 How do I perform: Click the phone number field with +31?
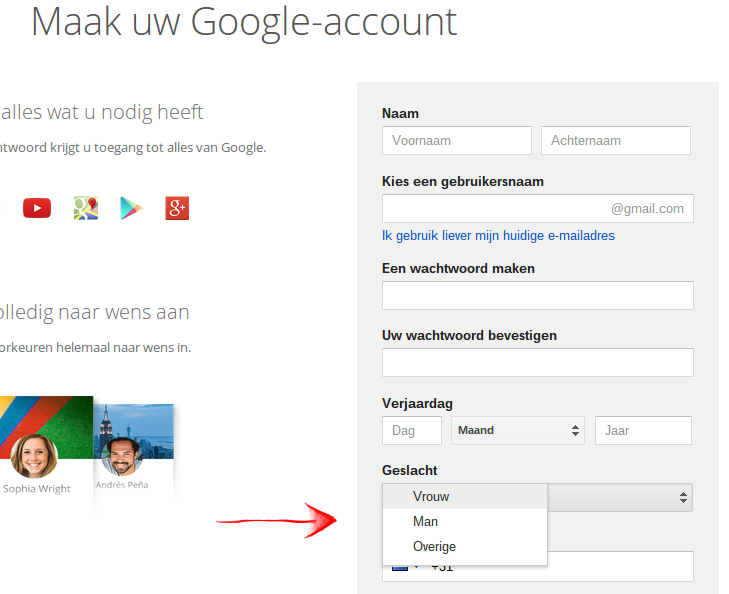click(x=537, y=567)
